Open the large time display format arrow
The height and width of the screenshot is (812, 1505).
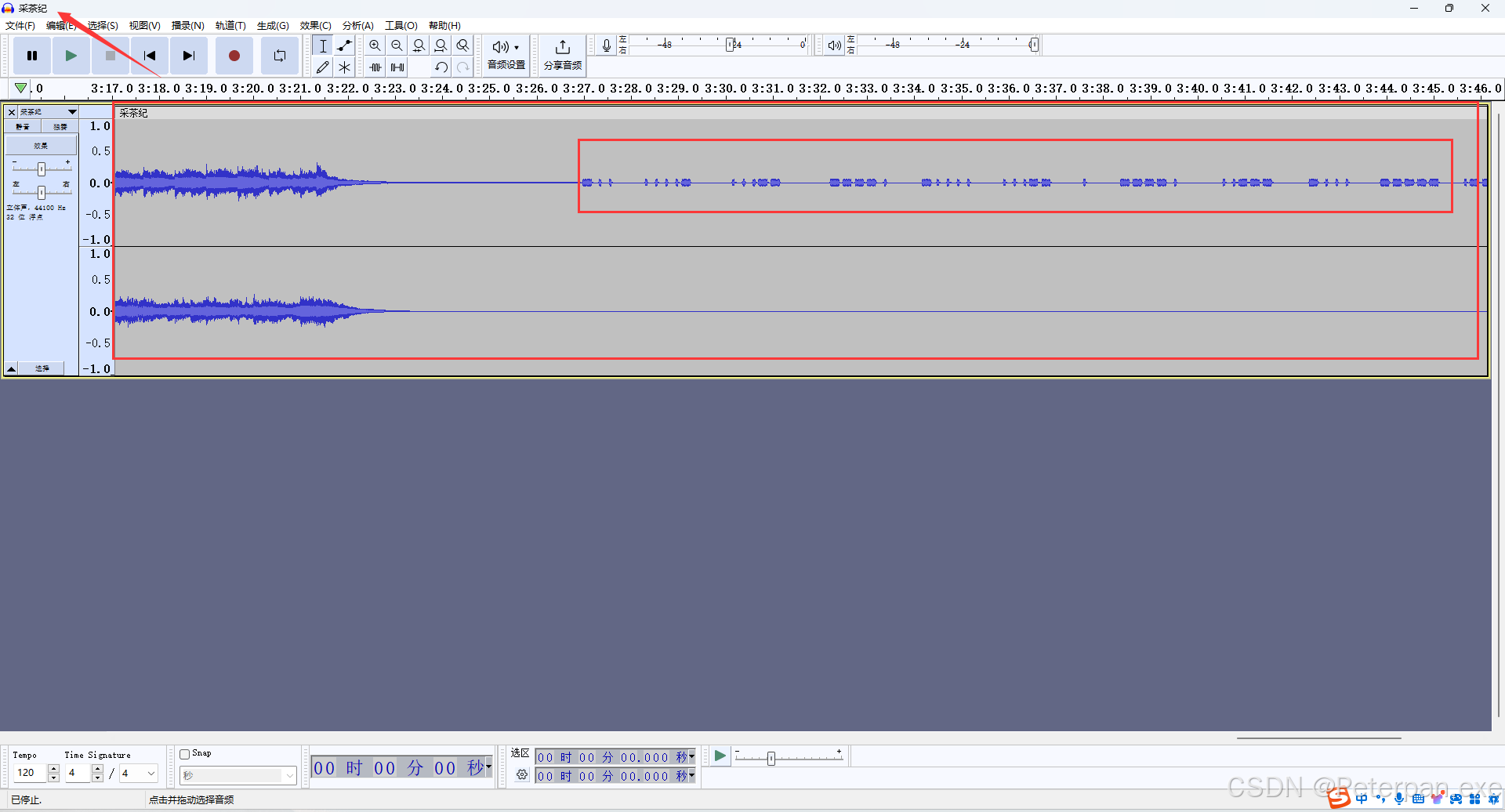pos(489,767)
